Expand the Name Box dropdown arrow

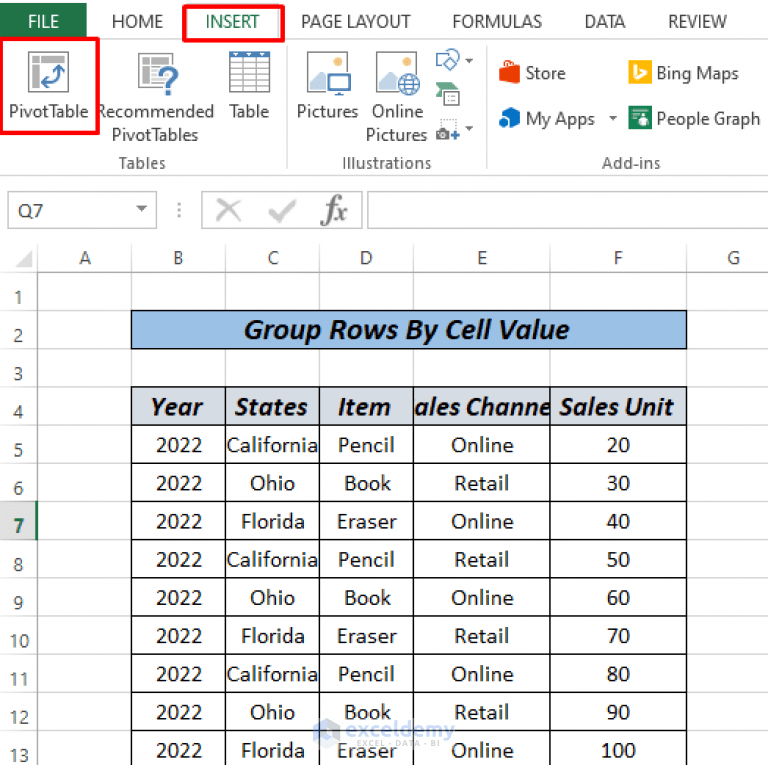pos(142,209)
